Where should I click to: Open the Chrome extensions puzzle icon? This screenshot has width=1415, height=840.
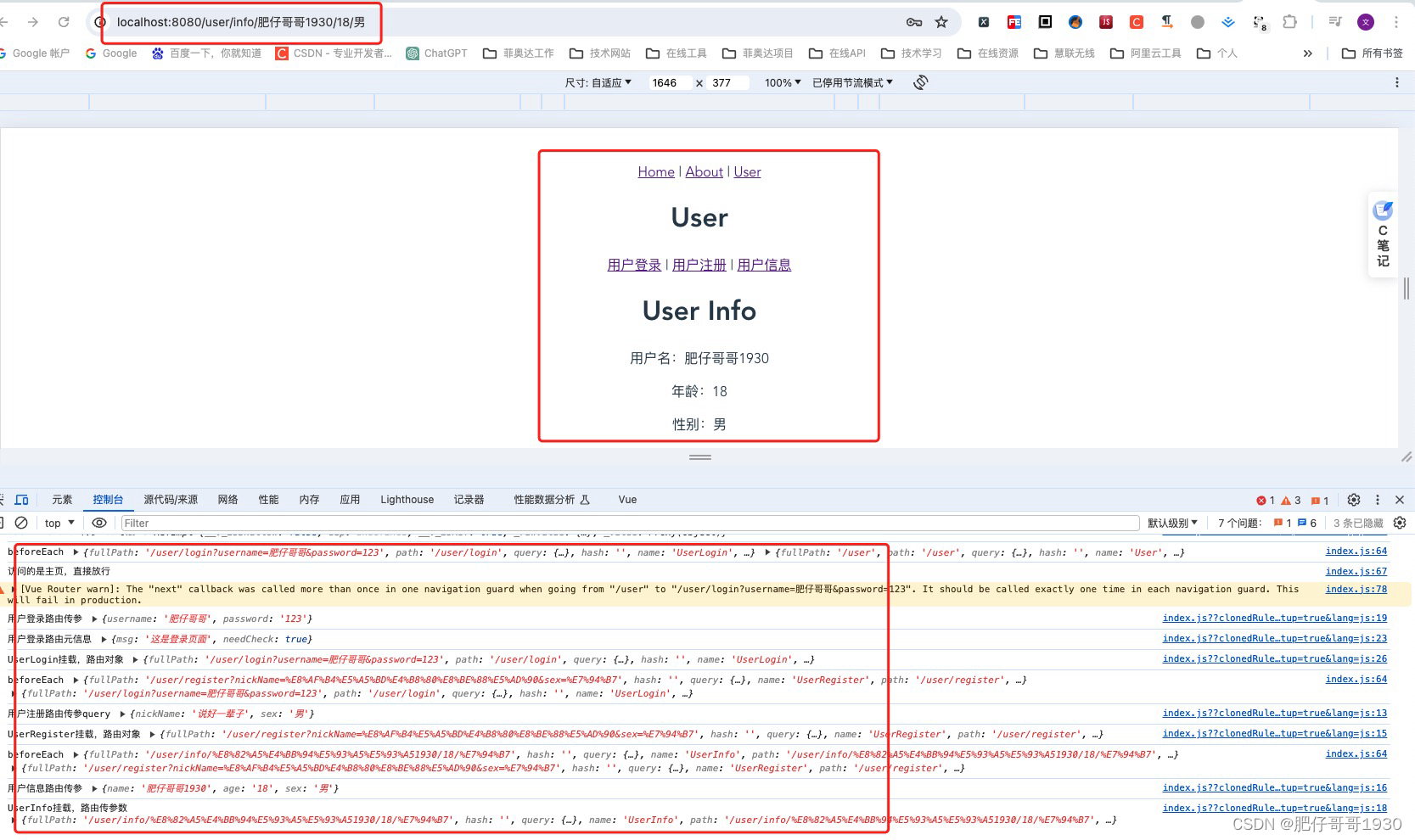(x=1289, y=22)
